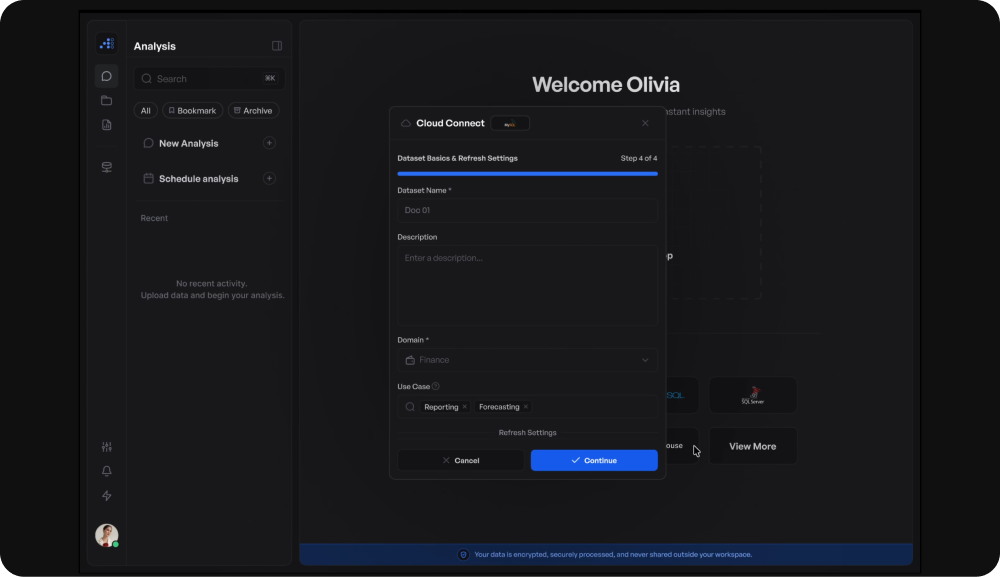Click the Refresh Settings section label
The image size is (1000, 577).
pos(527,433)
